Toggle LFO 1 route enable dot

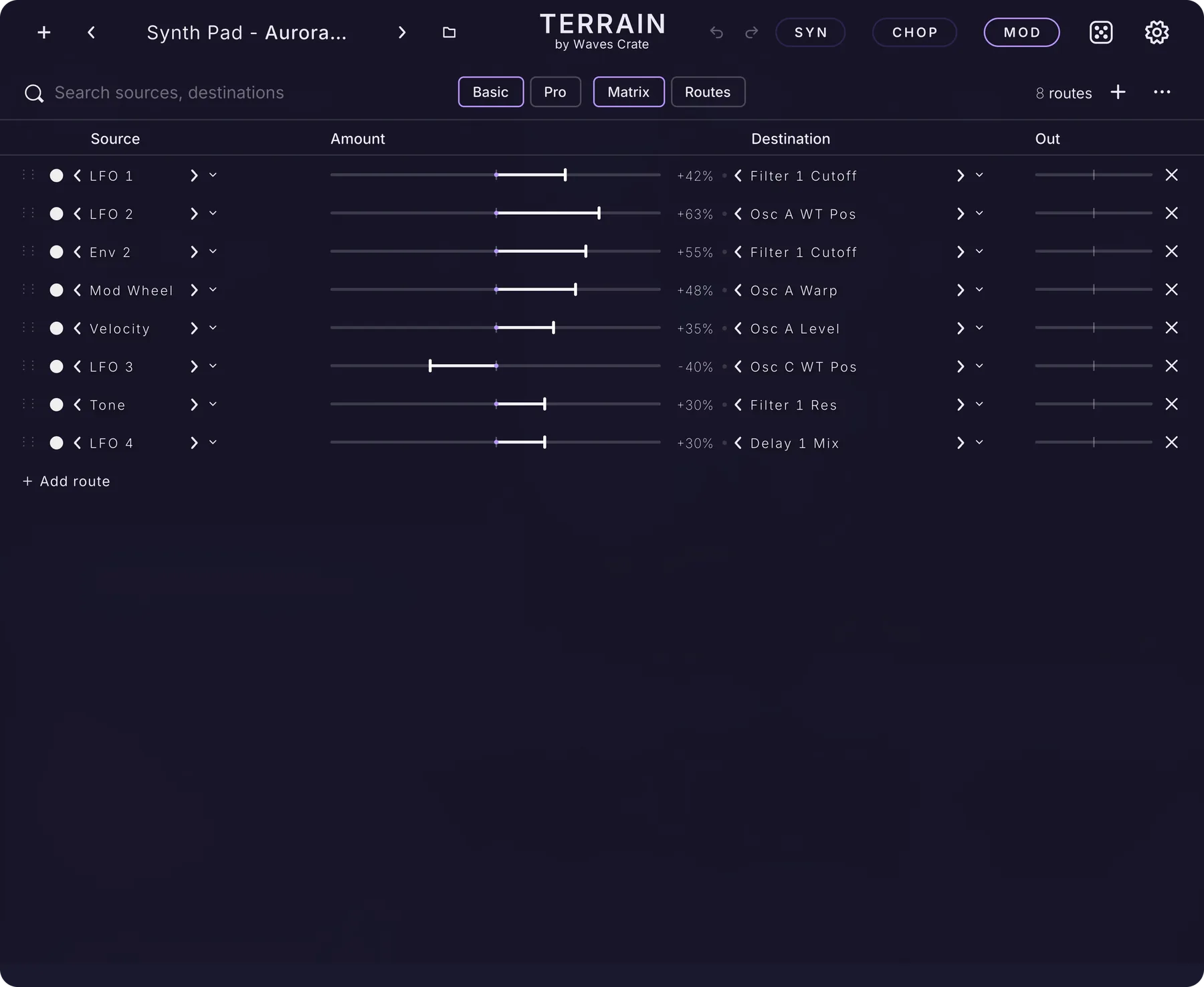point(57,175)
